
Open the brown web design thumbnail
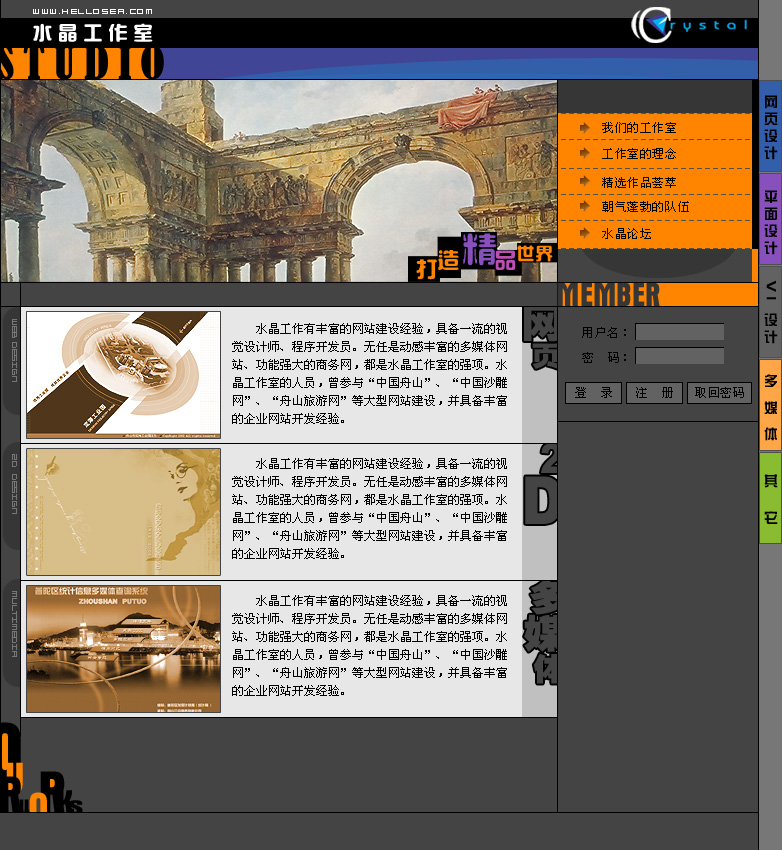coord(124,375)
